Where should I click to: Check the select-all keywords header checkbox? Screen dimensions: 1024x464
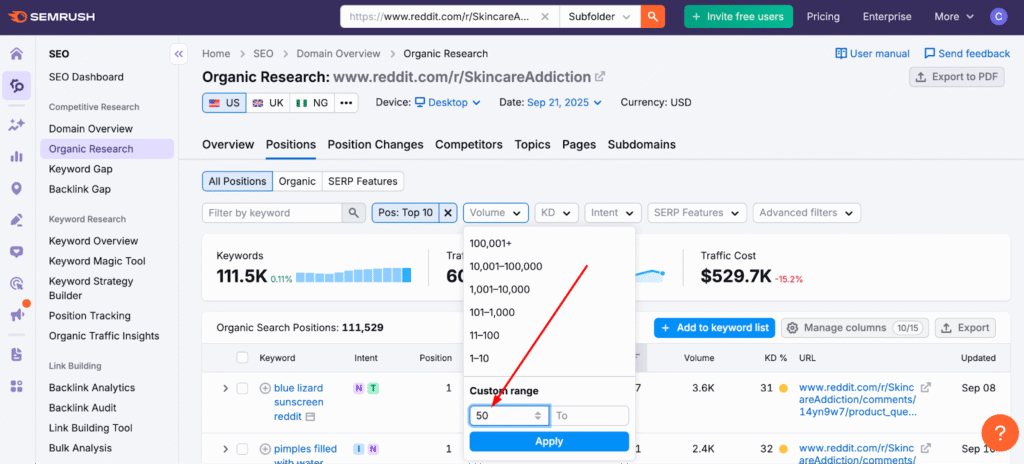click(242, 358)
